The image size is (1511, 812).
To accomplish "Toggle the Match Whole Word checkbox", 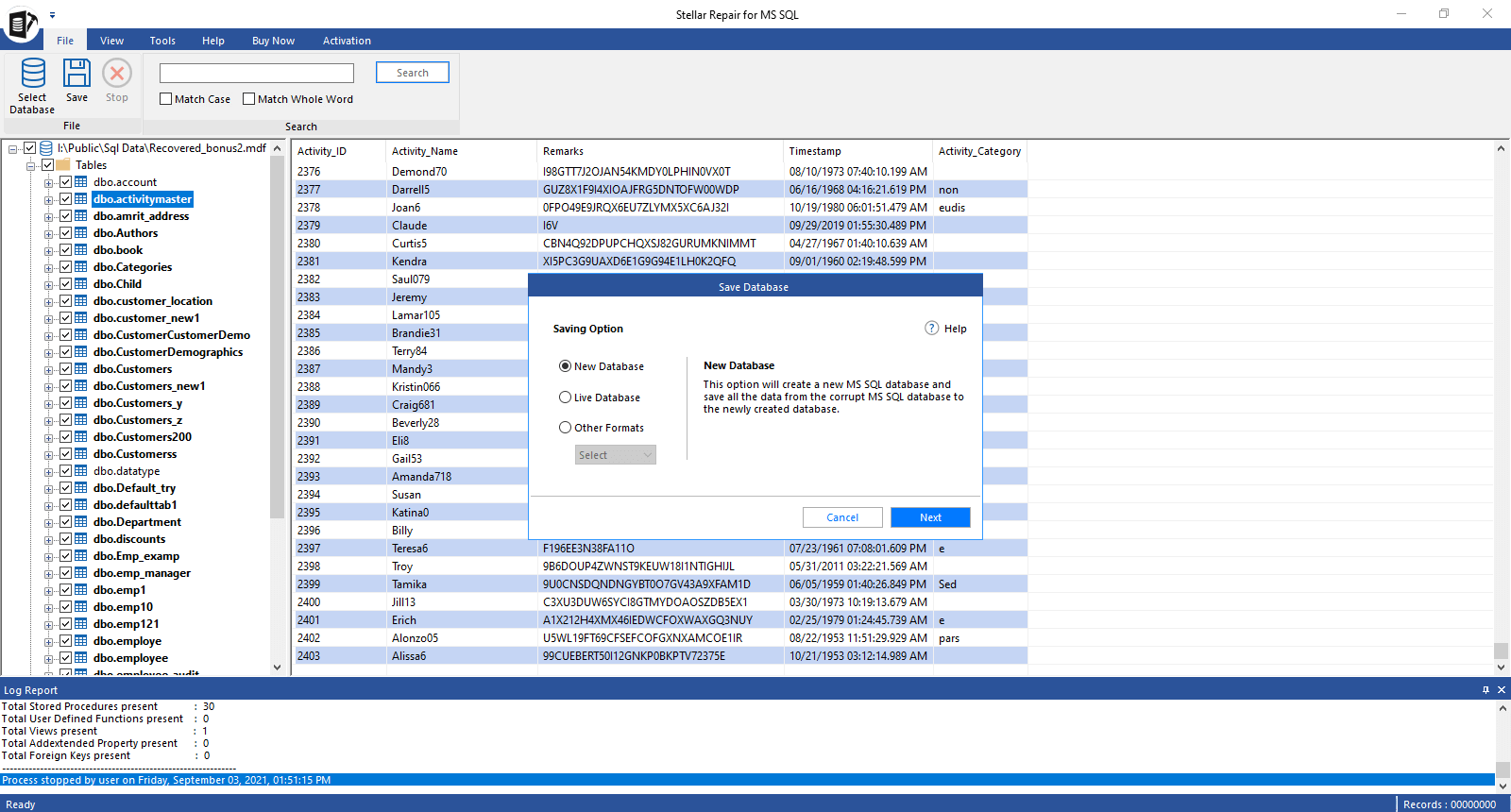I will 249,99.
